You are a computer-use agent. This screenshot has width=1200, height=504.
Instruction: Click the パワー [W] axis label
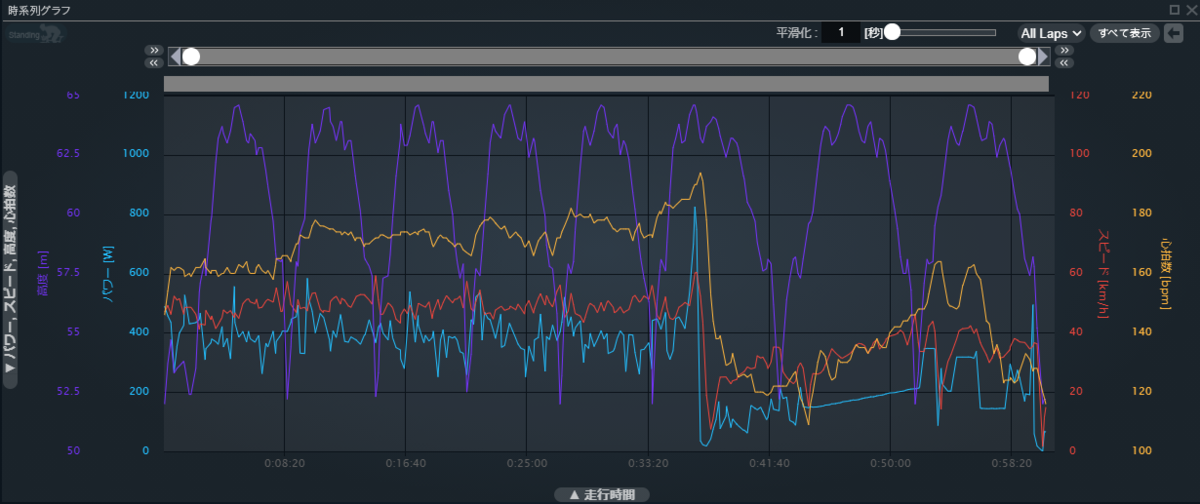[110, 273]
